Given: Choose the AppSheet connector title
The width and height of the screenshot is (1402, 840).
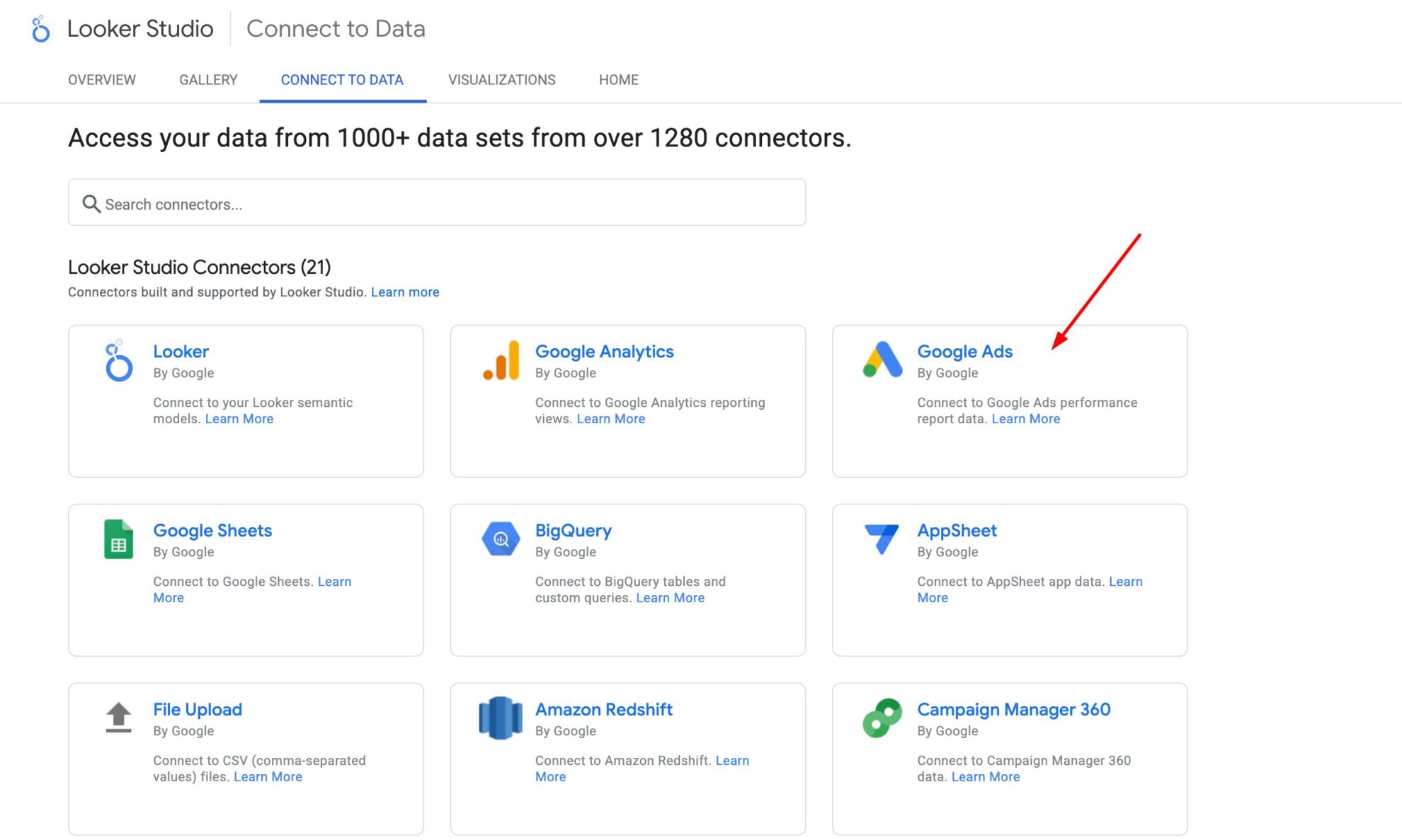Looking at the screenshot, I should coord(957,531).
